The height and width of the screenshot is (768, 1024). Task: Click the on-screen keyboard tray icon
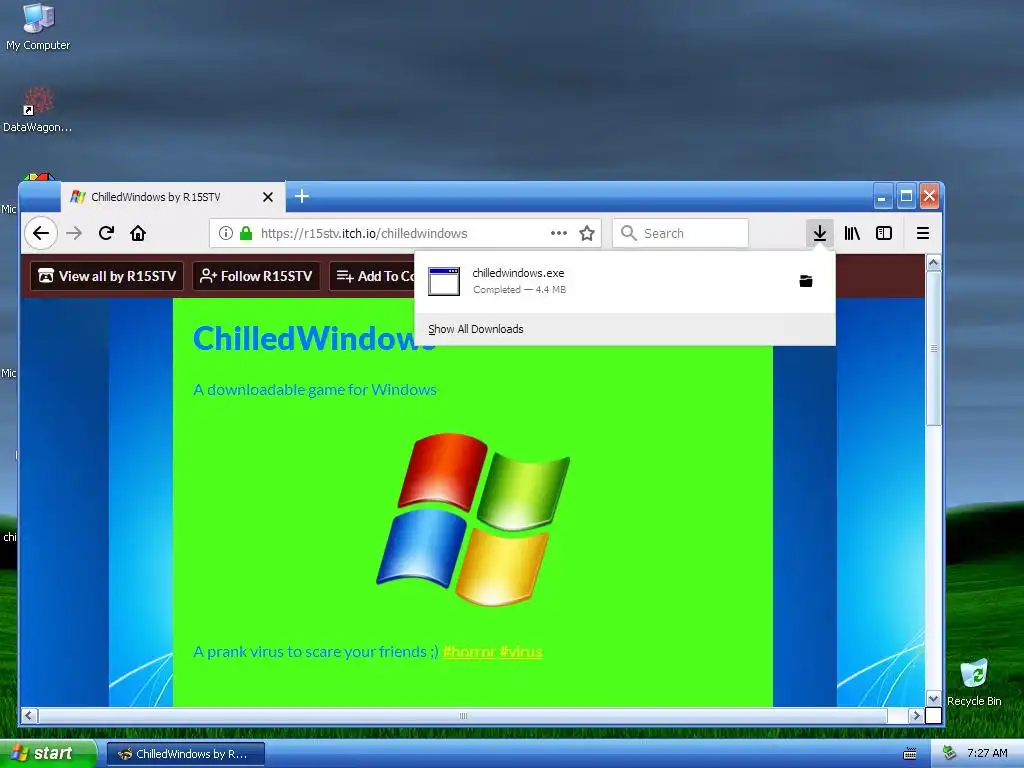tap(910, 754)
